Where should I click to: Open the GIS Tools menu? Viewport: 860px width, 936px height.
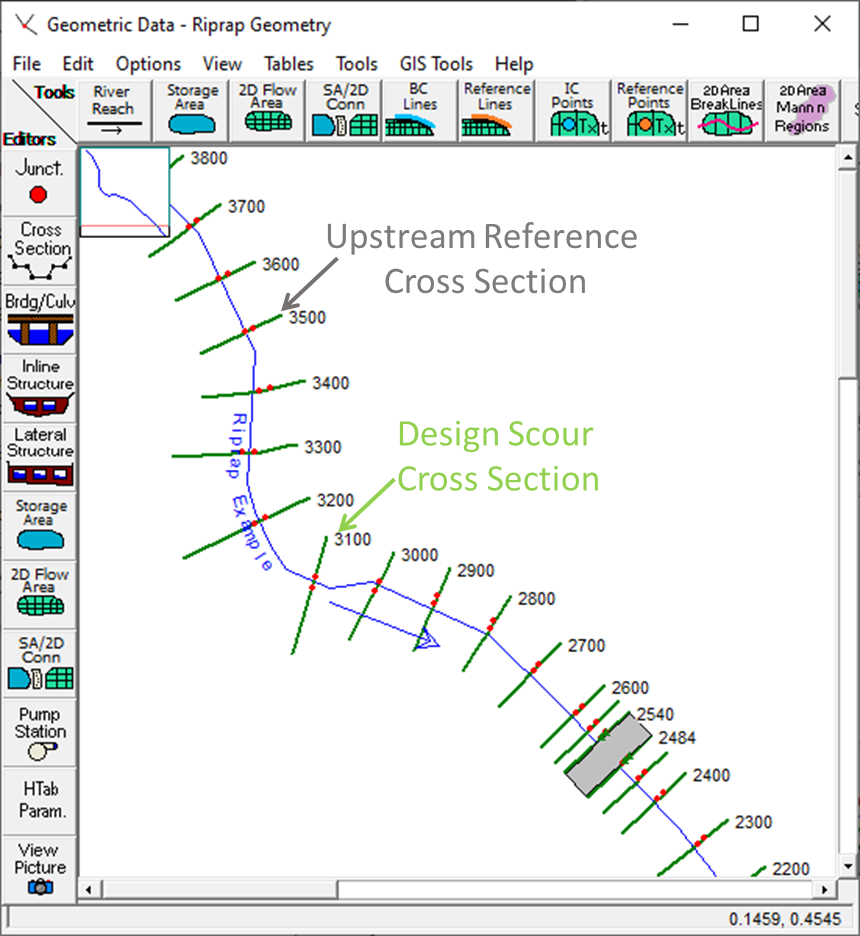pos(436,63)
